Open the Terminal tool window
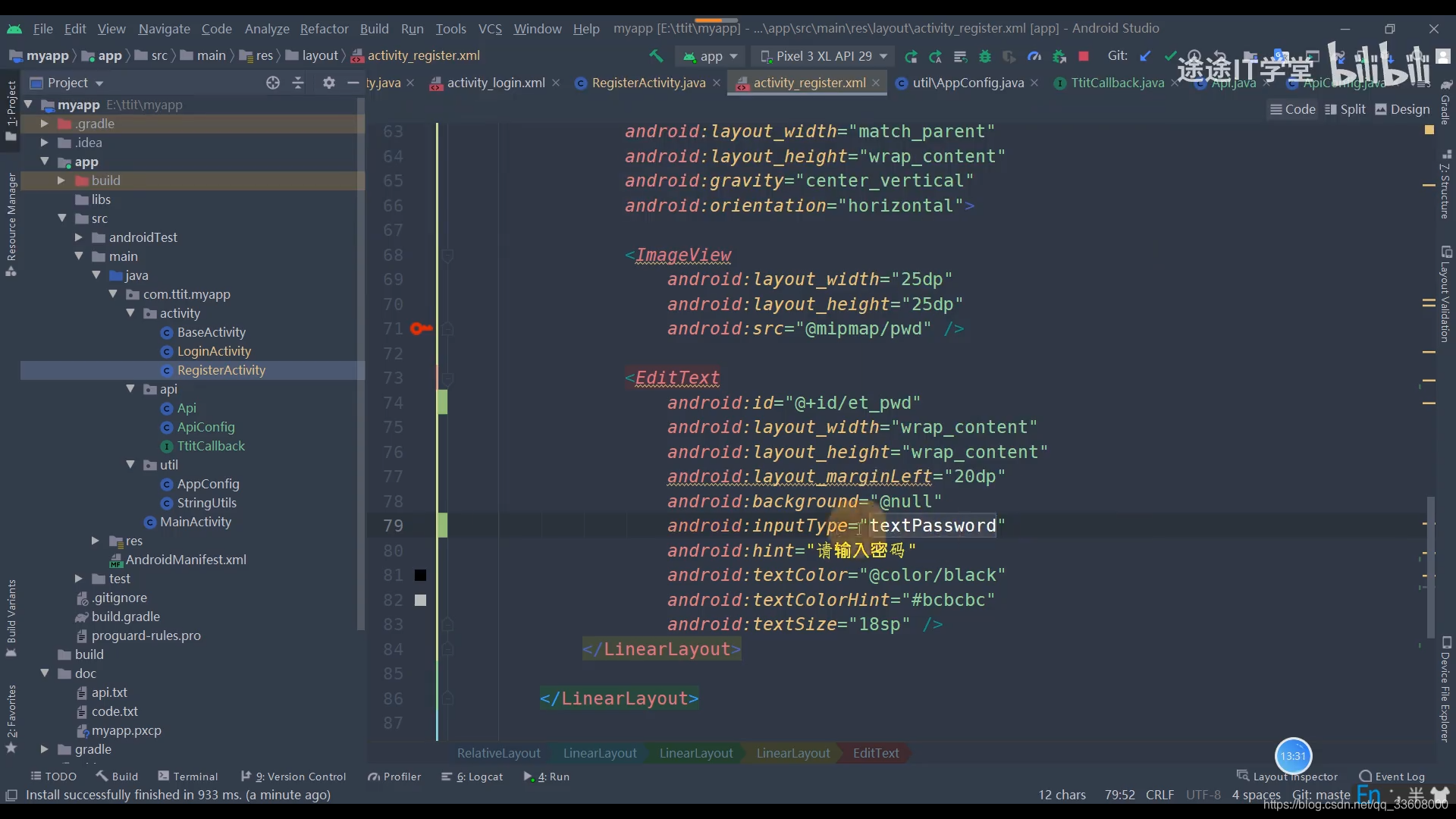1456x819 pixels. 188,776
